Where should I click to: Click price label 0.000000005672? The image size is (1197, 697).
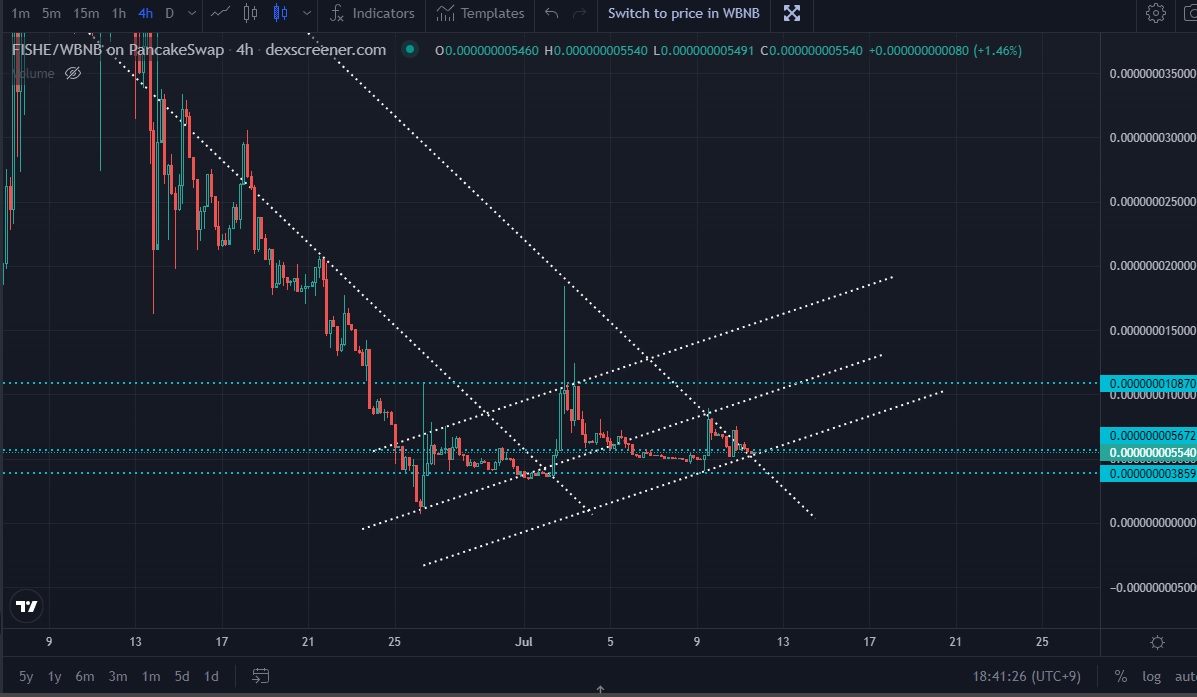(1148, 435)
